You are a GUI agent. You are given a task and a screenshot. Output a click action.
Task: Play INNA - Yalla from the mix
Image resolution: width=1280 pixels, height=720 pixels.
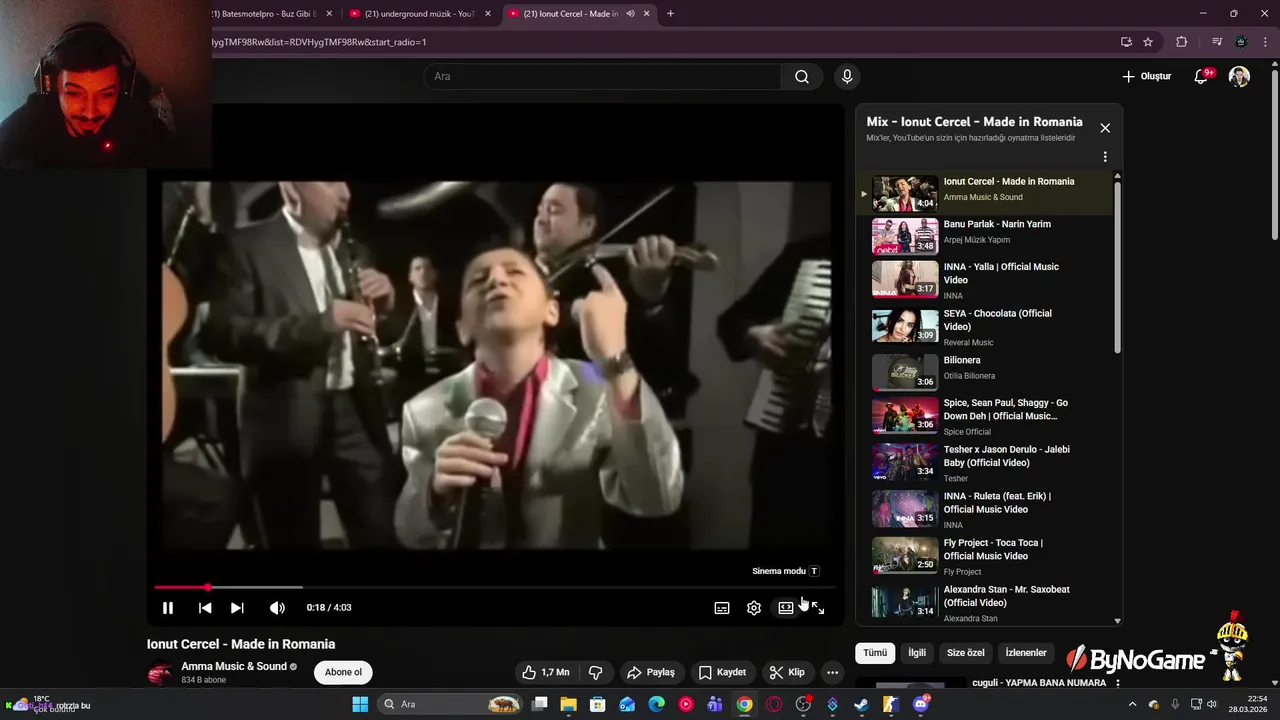(x=984, y=280)
